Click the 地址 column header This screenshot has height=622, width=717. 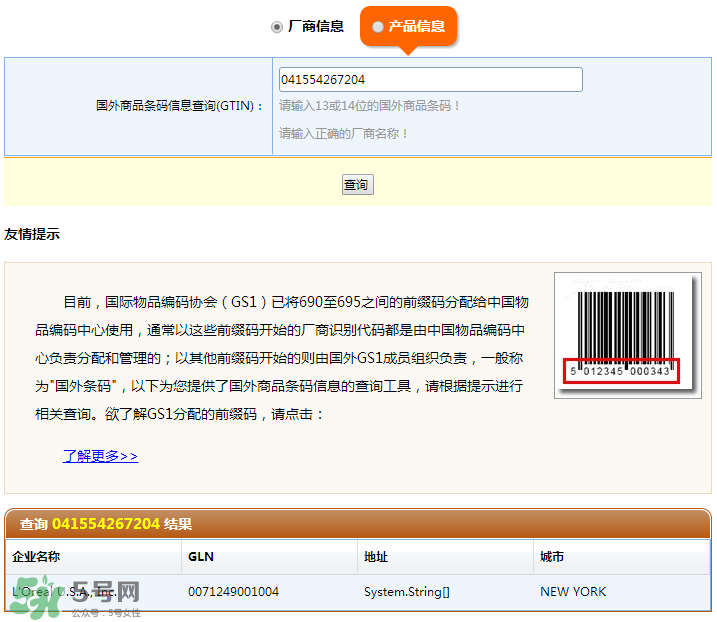(x=376, y=557)
